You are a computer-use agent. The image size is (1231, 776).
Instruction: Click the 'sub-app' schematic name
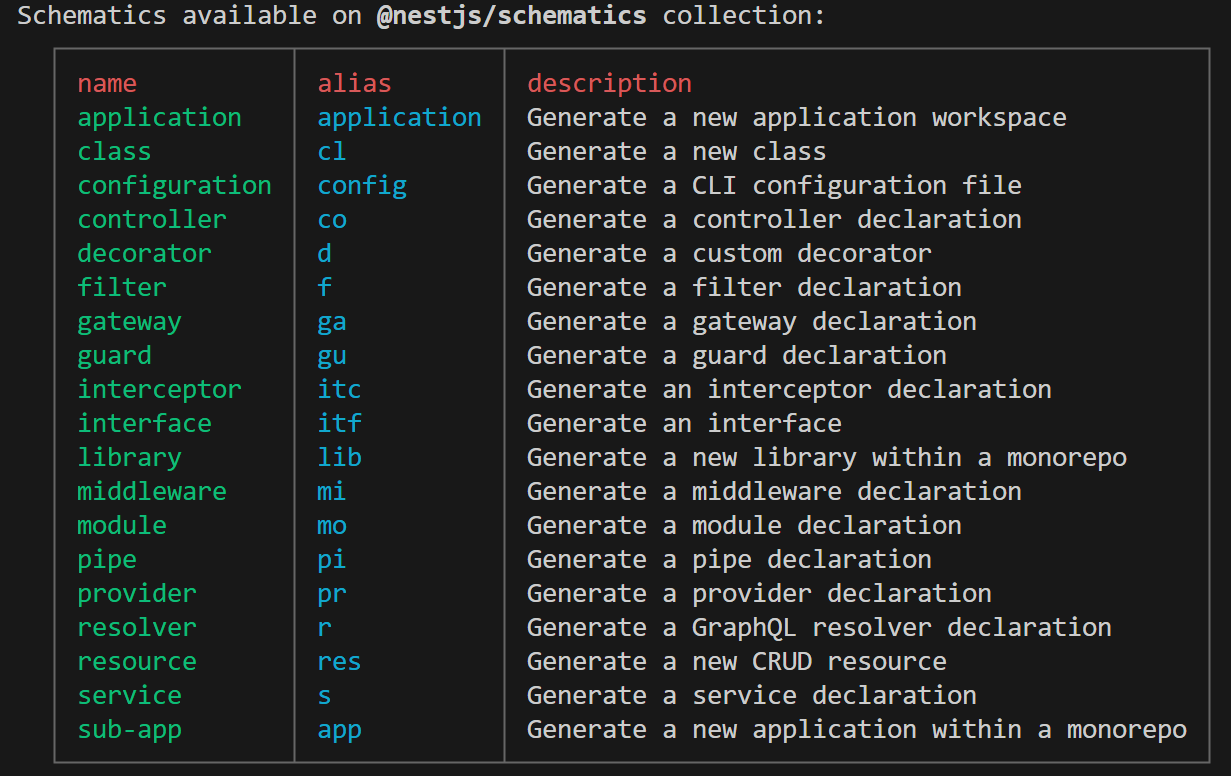coord(130,730)
